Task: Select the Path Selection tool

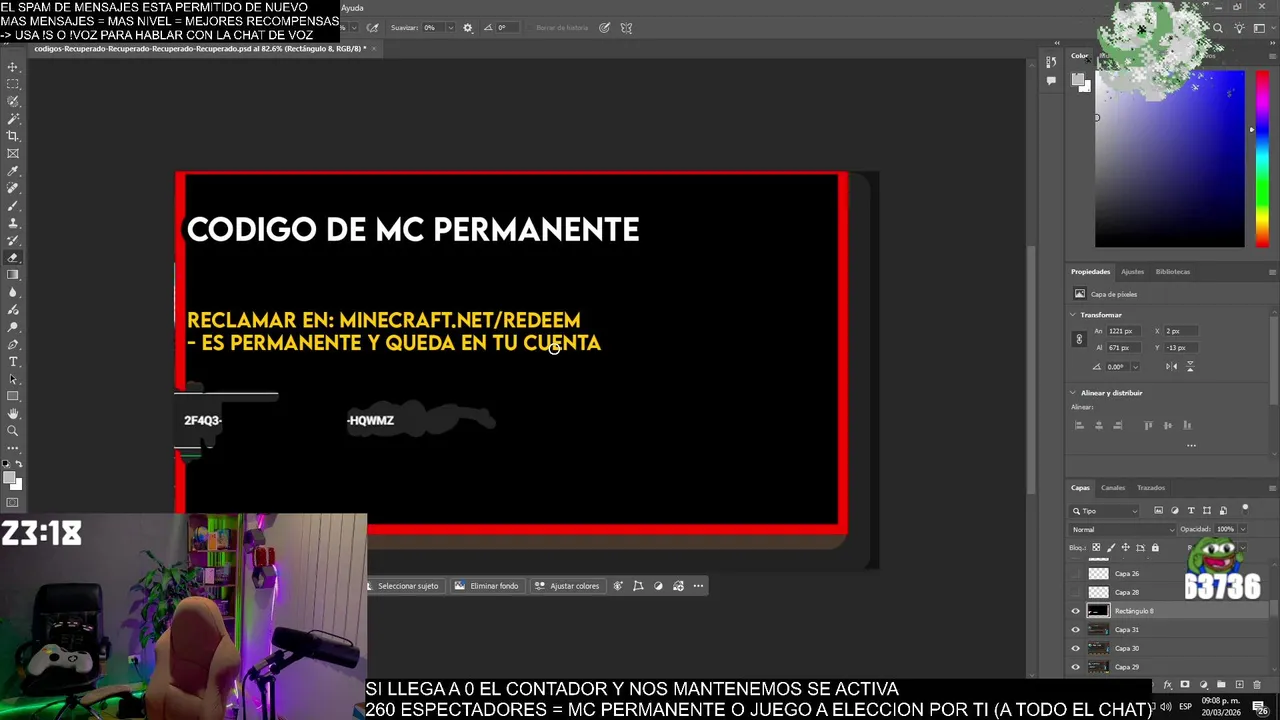Action: click(x=13, y=379)
